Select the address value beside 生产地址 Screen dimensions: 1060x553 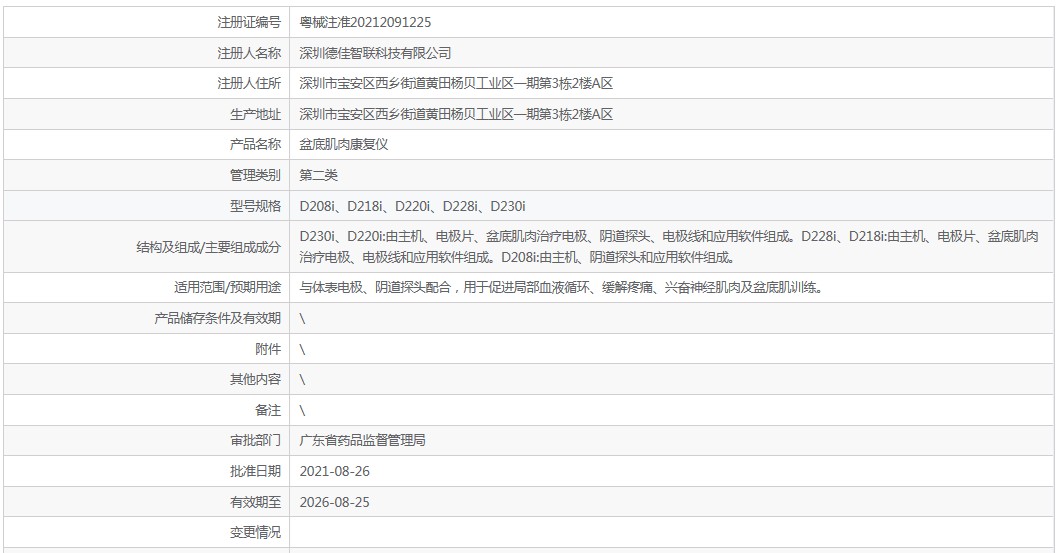click(456, 114)
